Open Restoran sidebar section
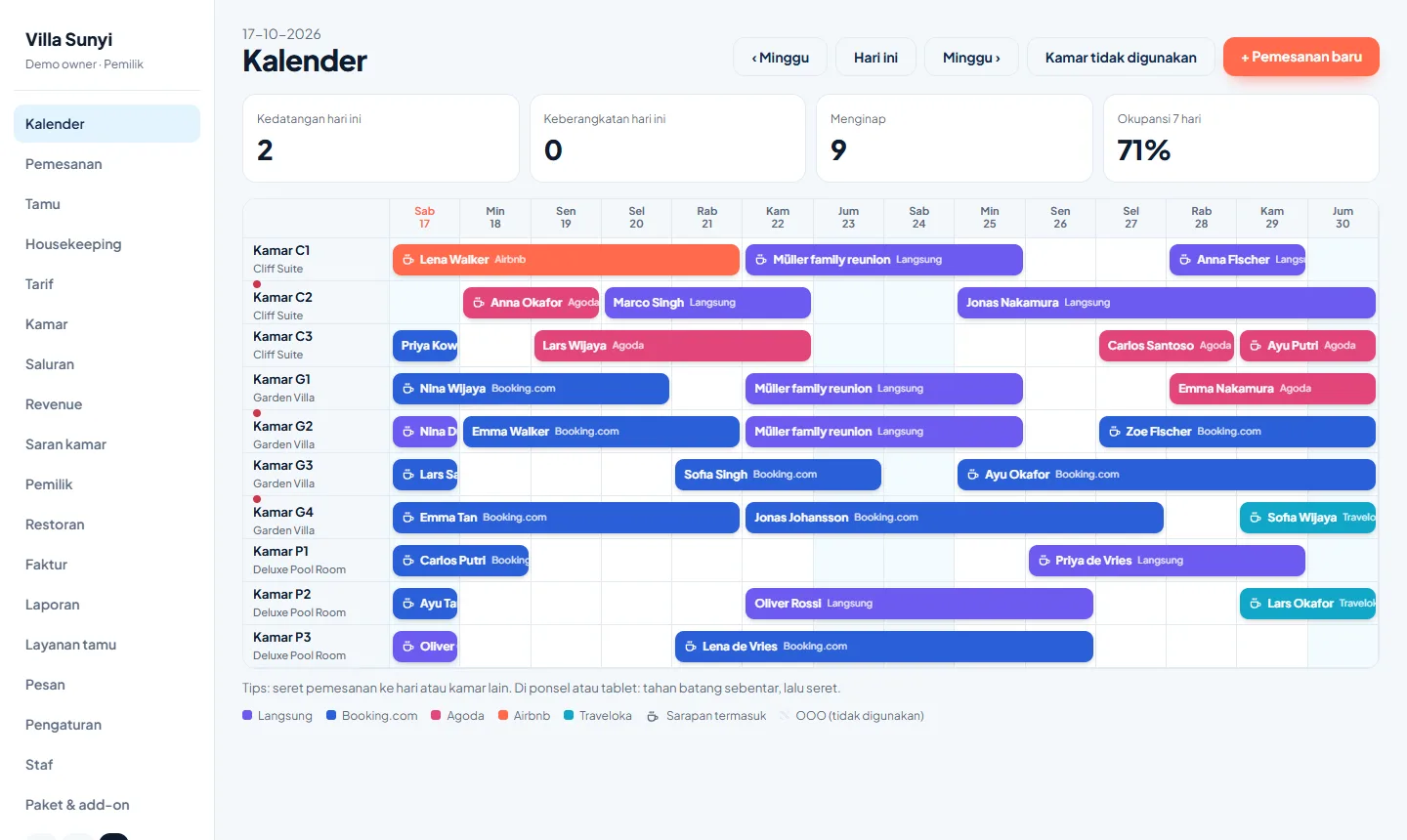Viewport: 1407px width, 840px height. (107, 525)
